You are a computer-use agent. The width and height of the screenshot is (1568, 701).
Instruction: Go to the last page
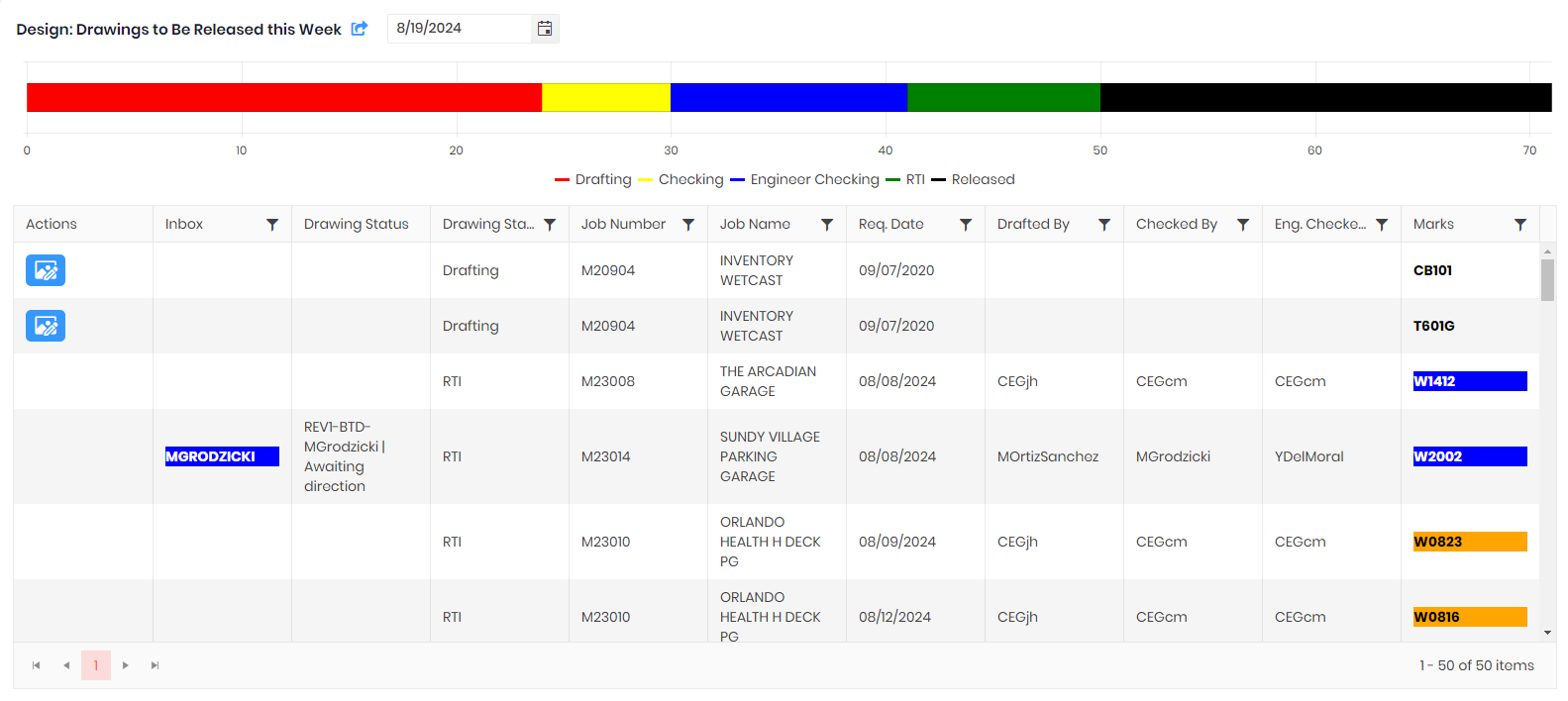[156, 665]
